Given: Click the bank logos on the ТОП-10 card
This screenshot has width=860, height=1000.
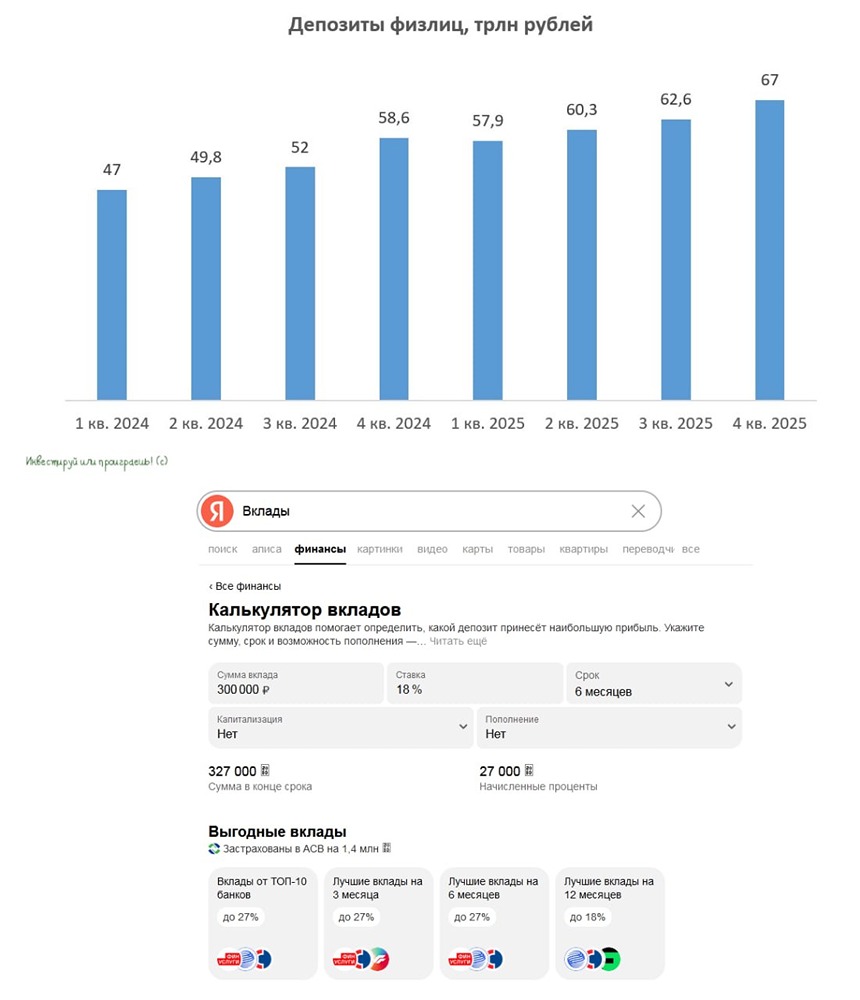Looking at the screenshot, I should click(244, 960).
